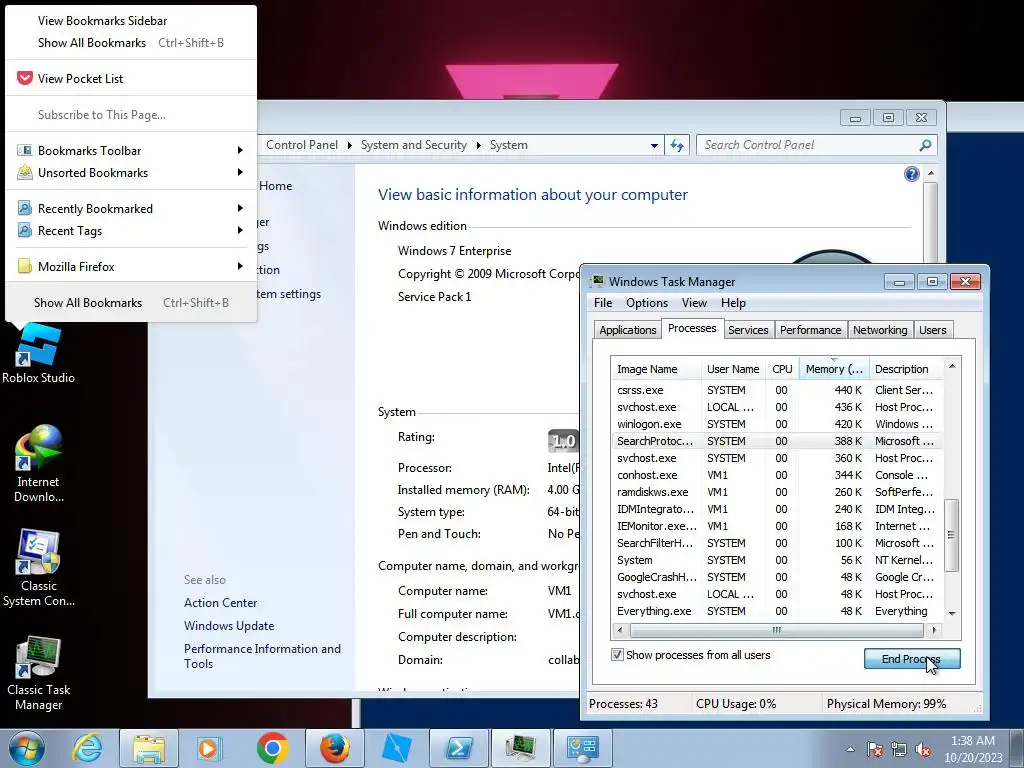Click the Windows Start orb
This screenshot has height=768, width=1024.
coord(27,748)
